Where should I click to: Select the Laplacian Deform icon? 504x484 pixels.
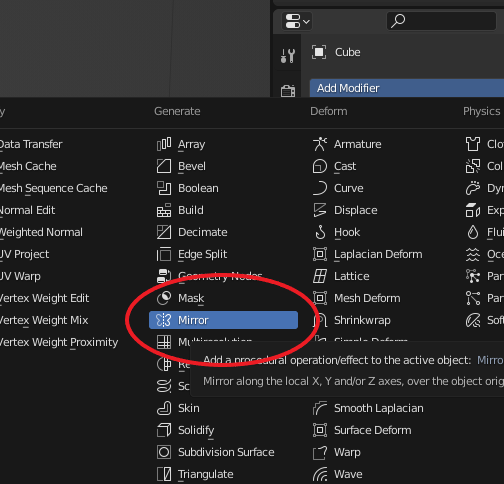pos(320,254)
